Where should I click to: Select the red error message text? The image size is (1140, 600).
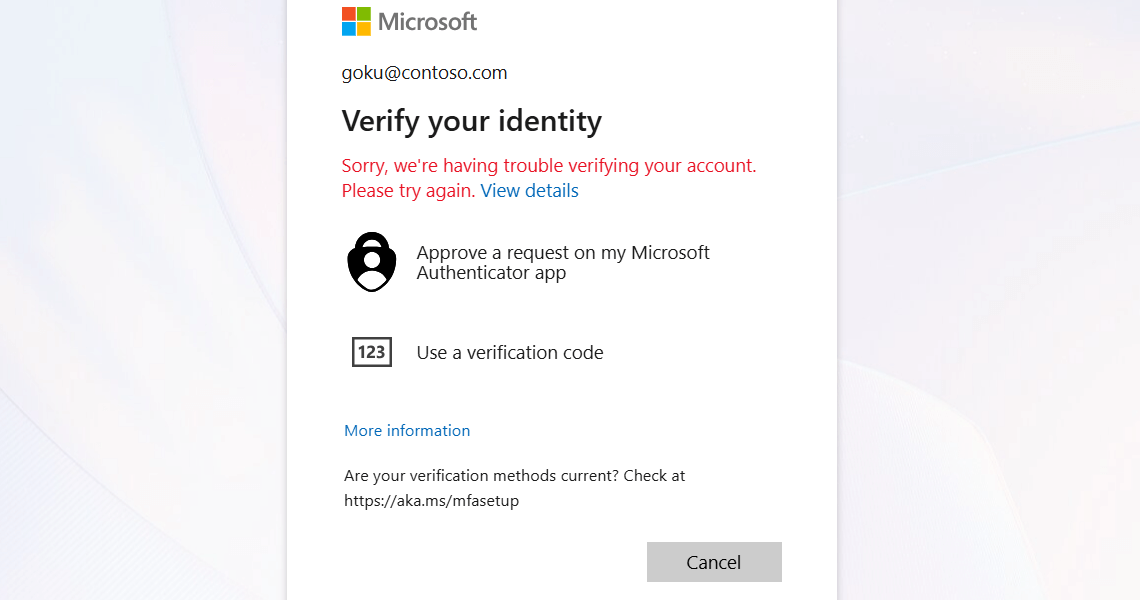coord(548,165)
